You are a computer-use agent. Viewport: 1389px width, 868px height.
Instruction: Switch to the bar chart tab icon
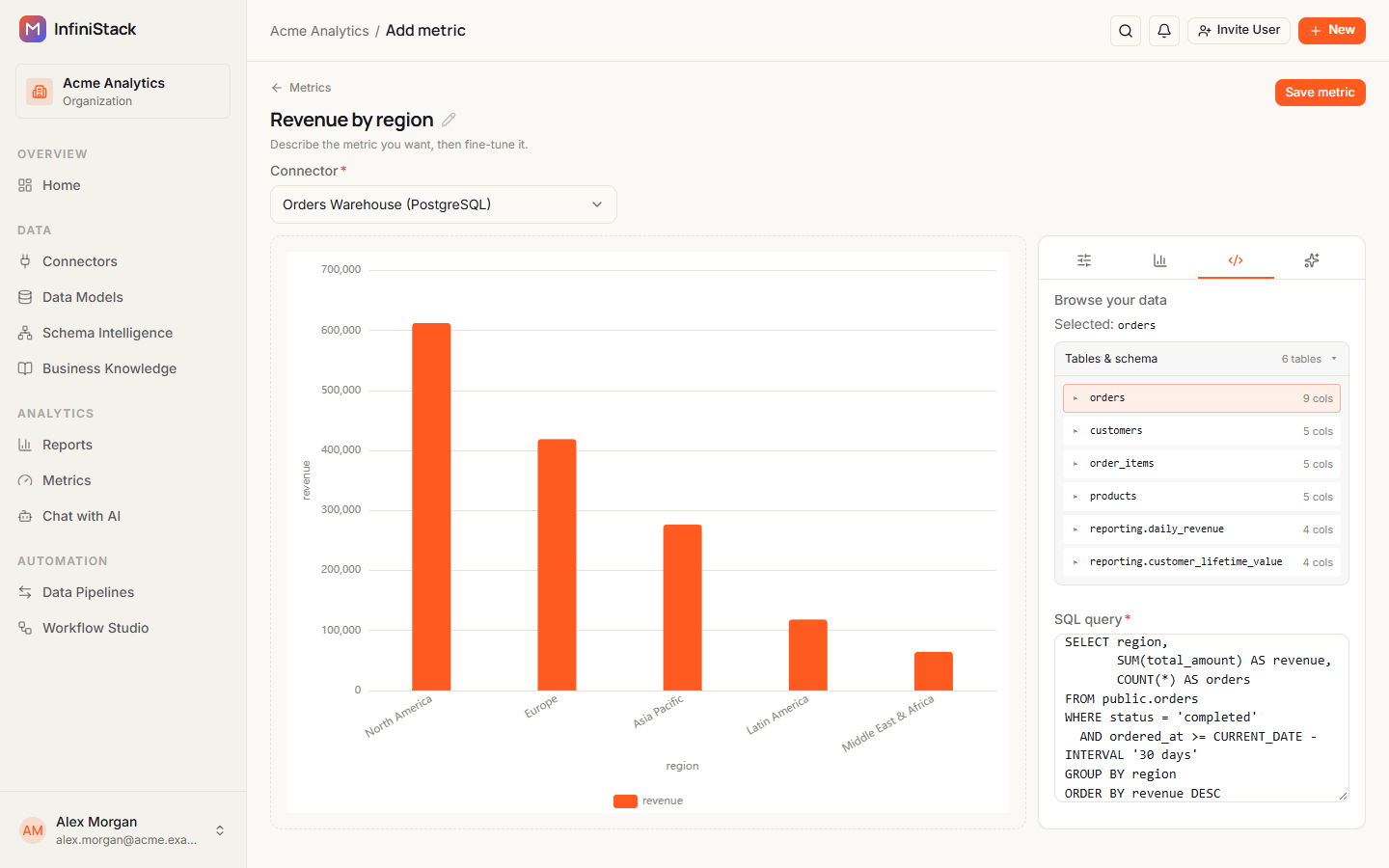coord(1159,260)
